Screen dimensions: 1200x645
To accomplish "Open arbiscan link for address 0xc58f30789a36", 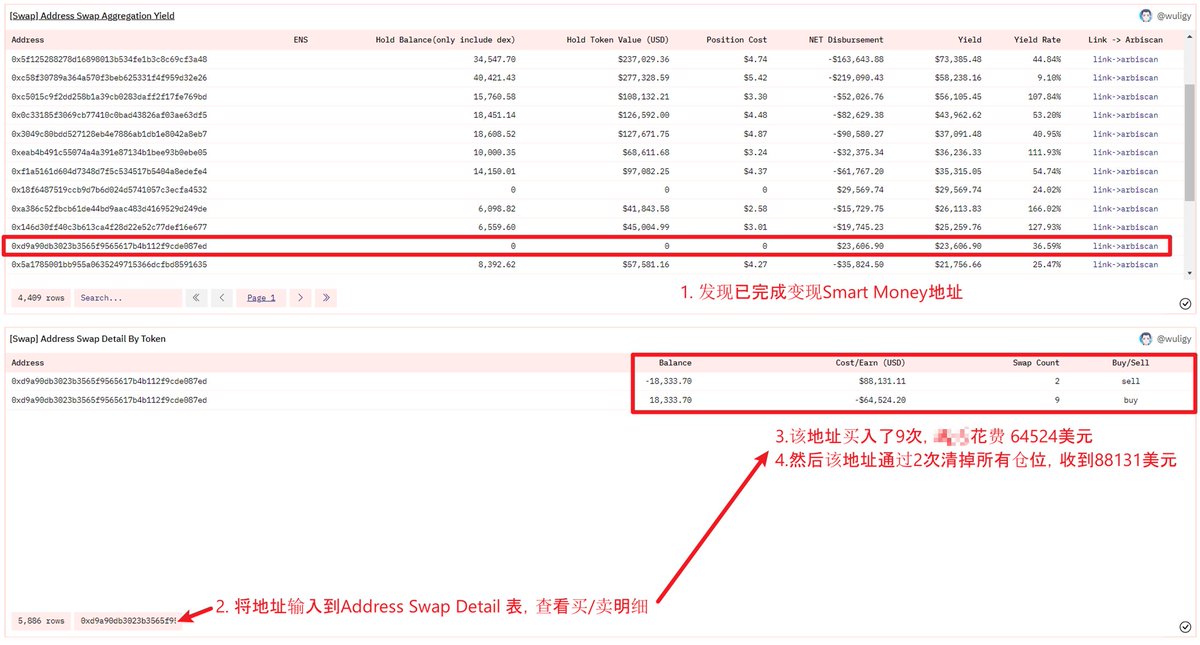I will click(1125, 78).
